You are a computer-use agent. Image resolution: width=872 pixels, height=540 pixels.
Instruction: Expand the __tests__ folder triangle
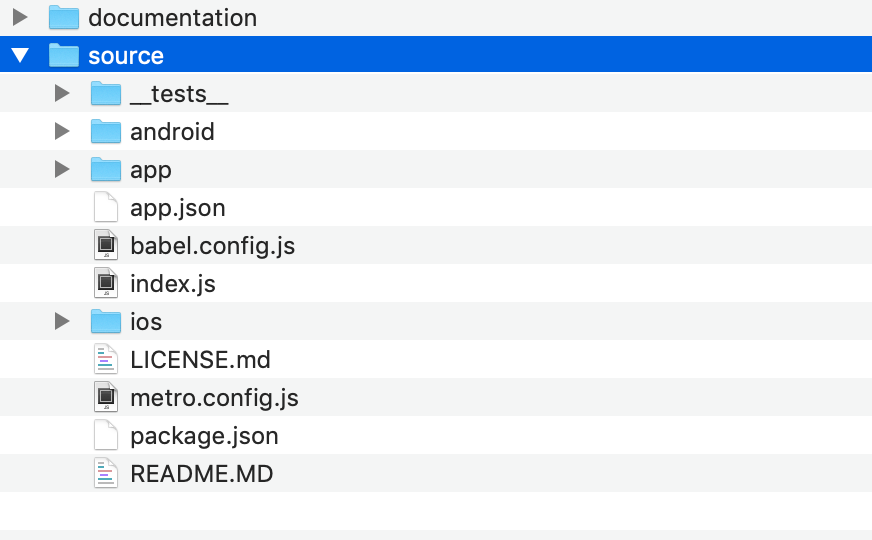[x=62, y=93]
